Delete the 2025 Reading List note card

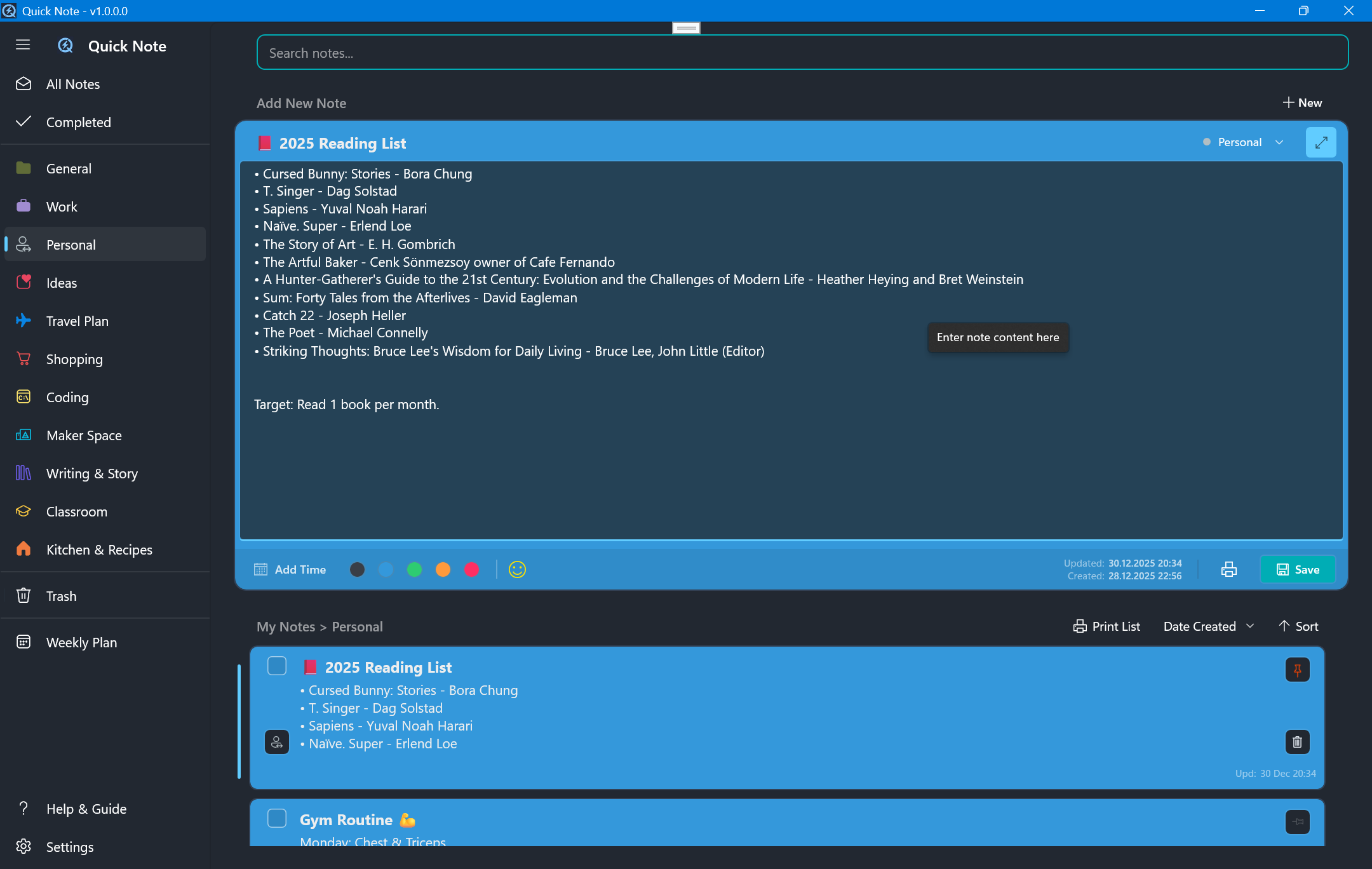point(1297,741)
